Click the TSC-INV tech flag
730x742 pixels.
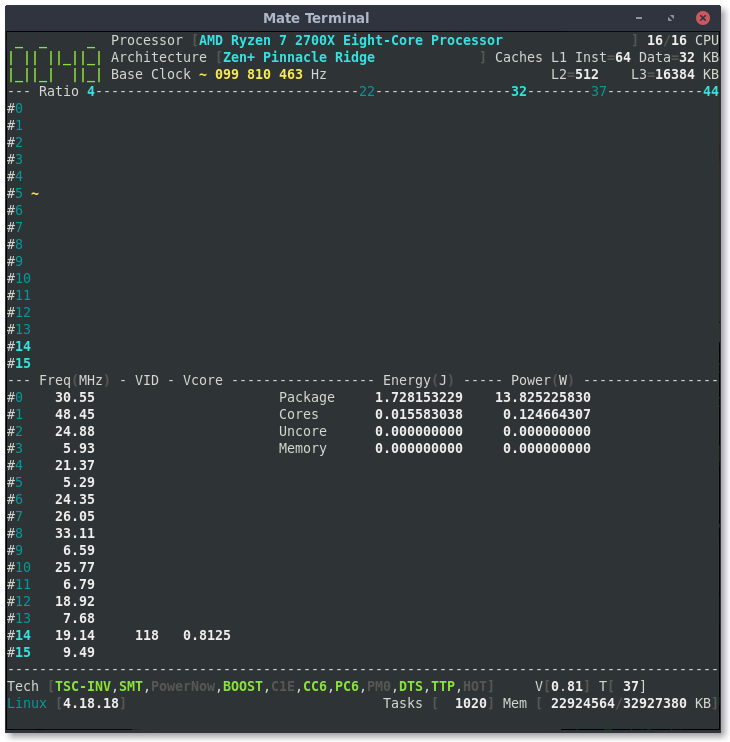pyautogui.click(x=83, y=687)
